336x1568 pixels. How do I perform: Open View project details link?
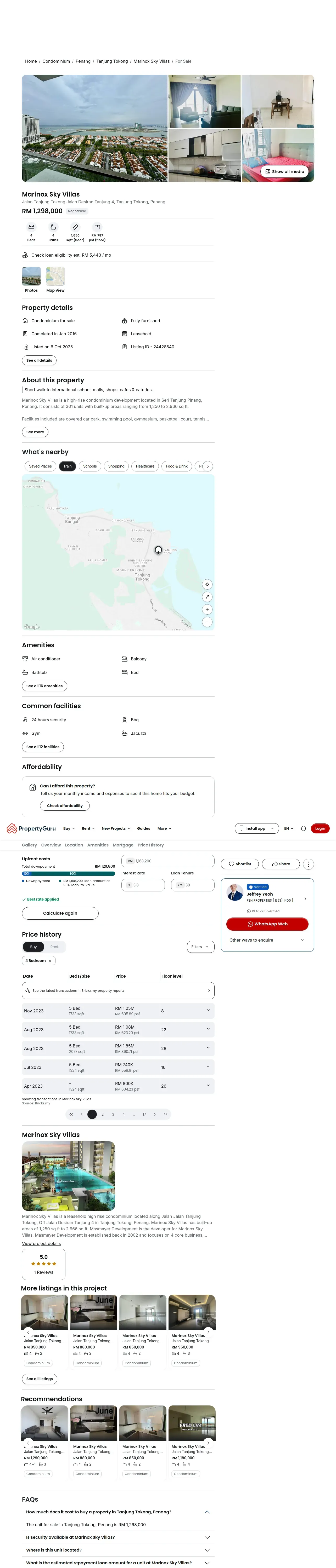[x=41, y=1244]
